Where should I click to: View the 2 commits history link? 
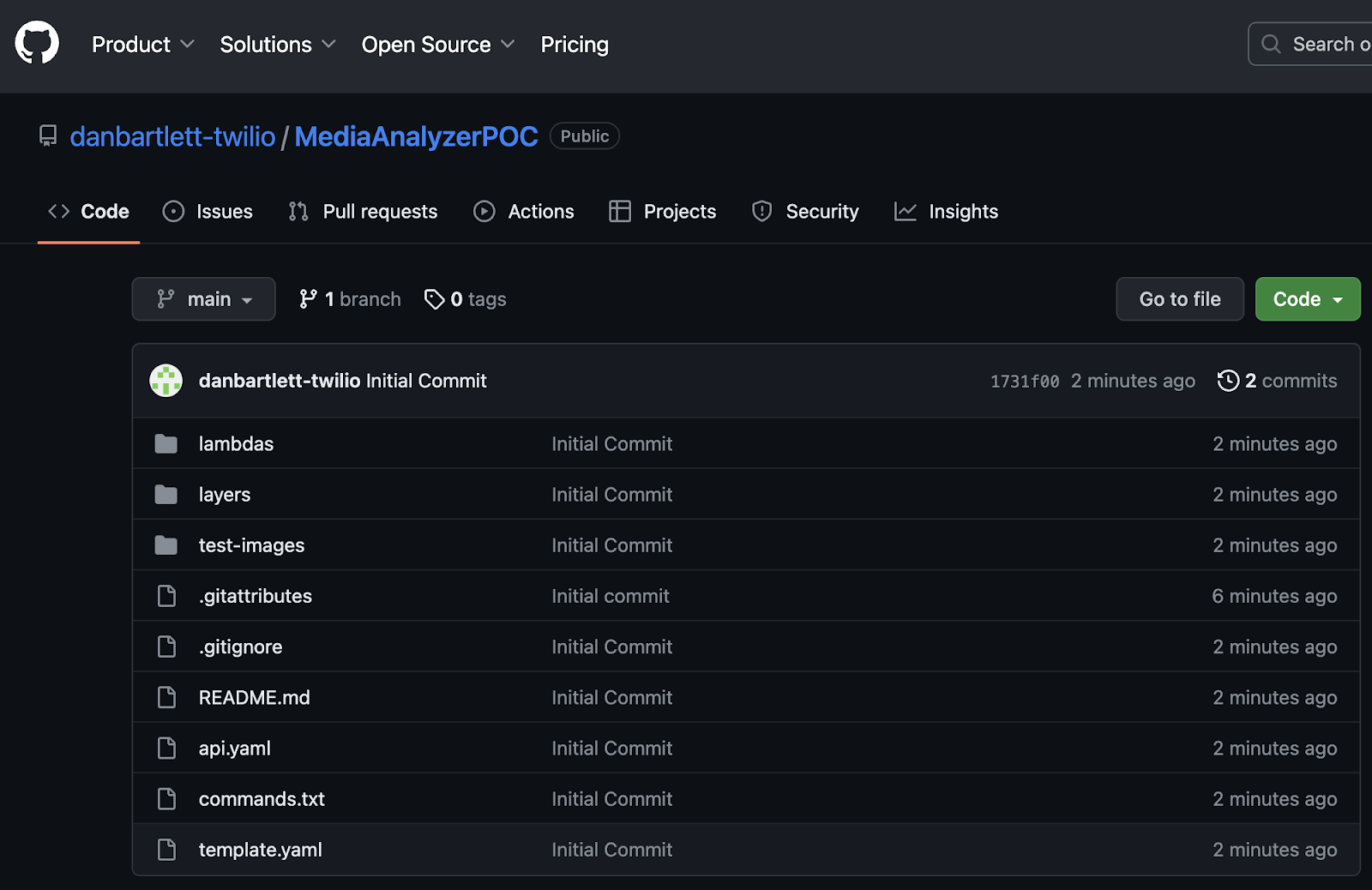1277,381
